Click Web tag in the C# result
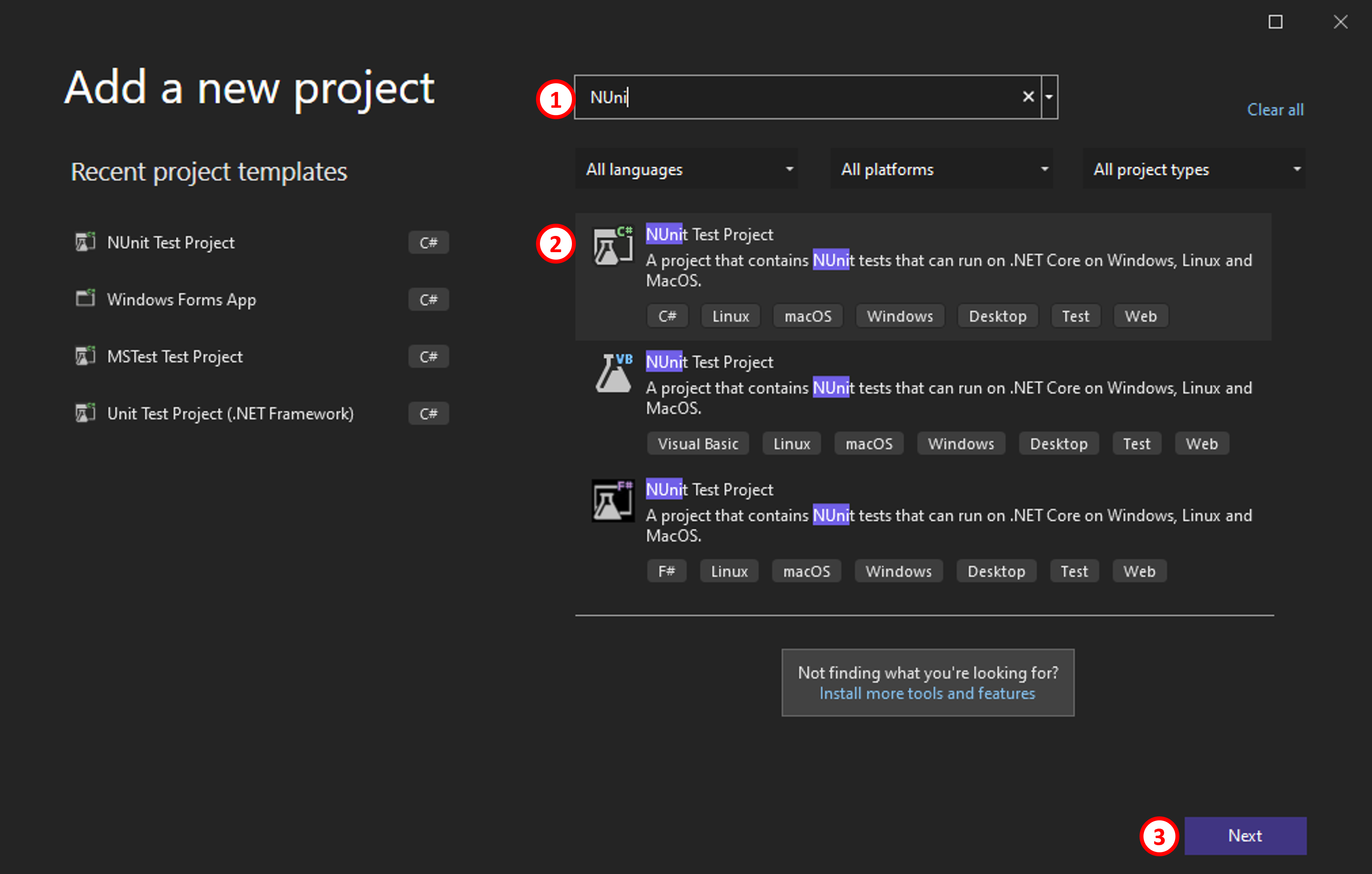Viewport: 1372px width, 874px height. click(1141, 316)
